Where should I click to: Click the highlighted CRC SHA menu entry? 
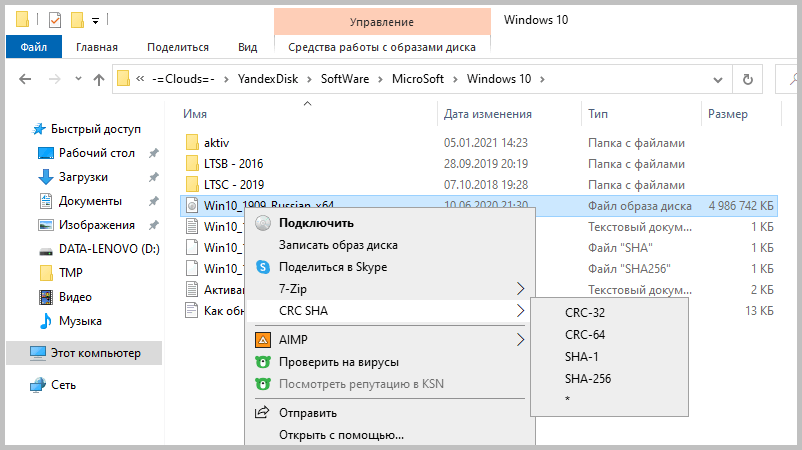(390, 311)
